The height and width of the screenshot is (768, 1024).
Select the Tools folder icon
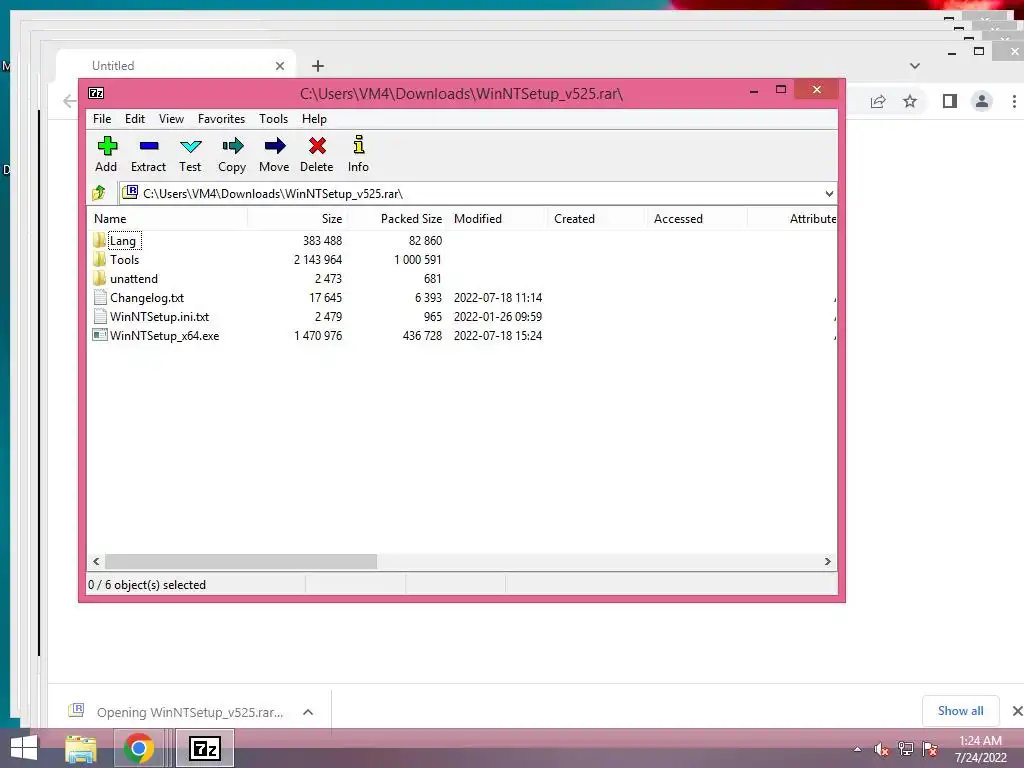click(x=99, y=260)
